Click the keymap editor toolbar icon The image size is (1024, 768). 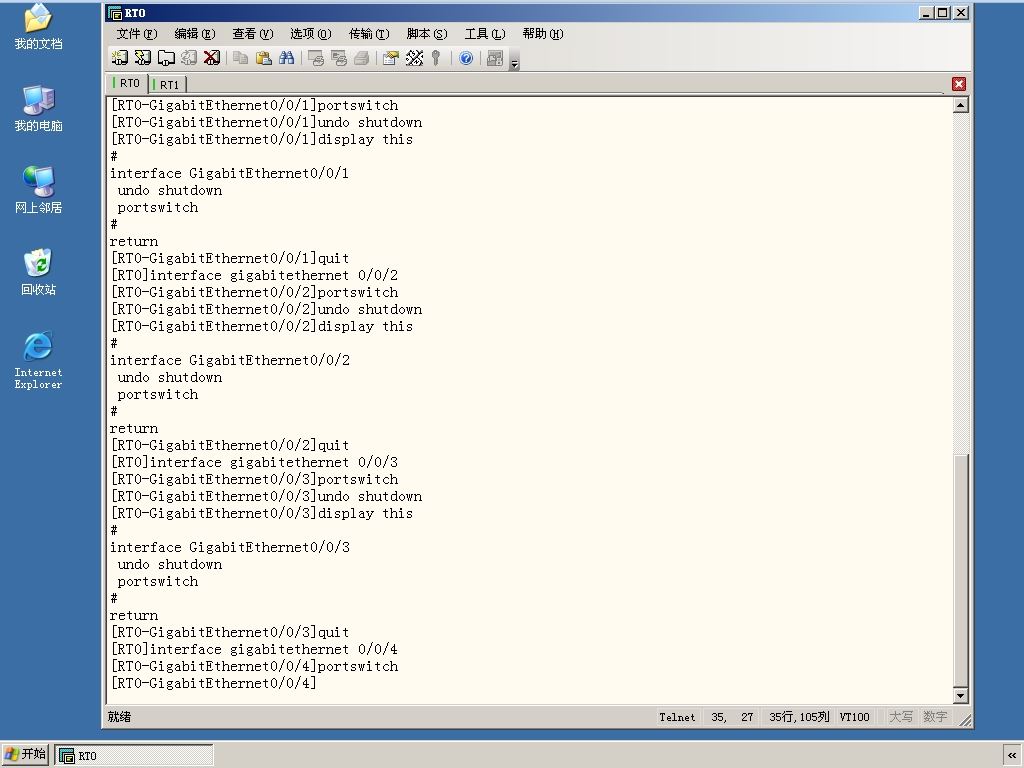[414, 58]
